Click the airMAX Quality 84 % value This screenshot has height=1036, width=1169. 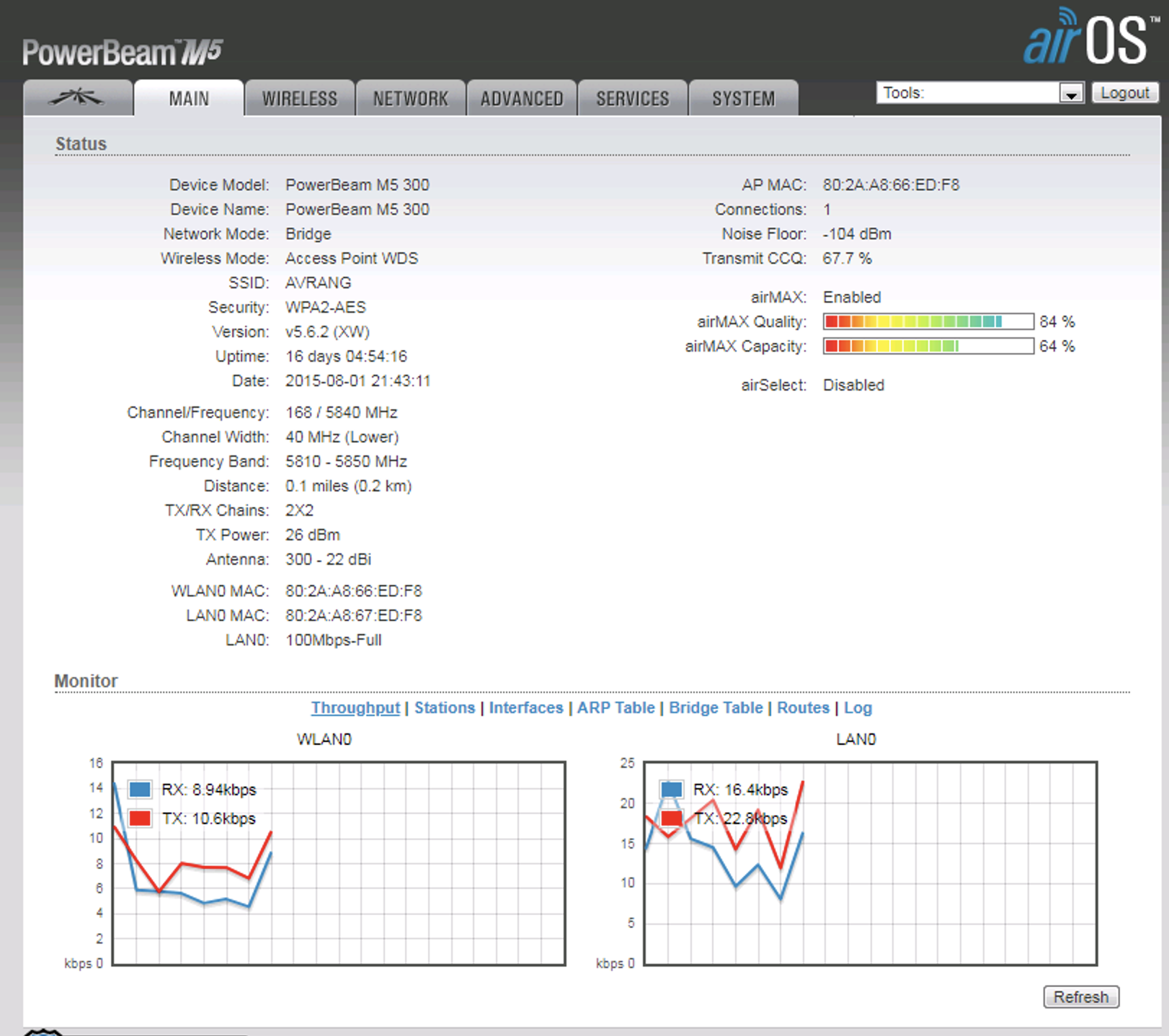(1057, 321)
